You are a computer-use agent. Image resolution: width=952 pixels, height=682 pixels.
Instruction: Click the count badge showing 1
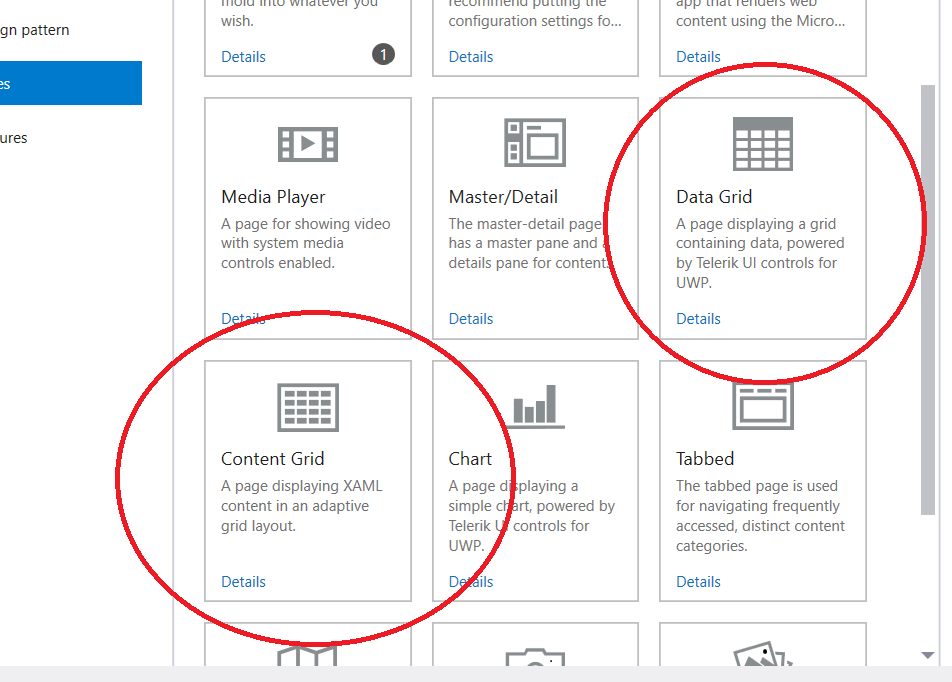click(x=383, y=55)
